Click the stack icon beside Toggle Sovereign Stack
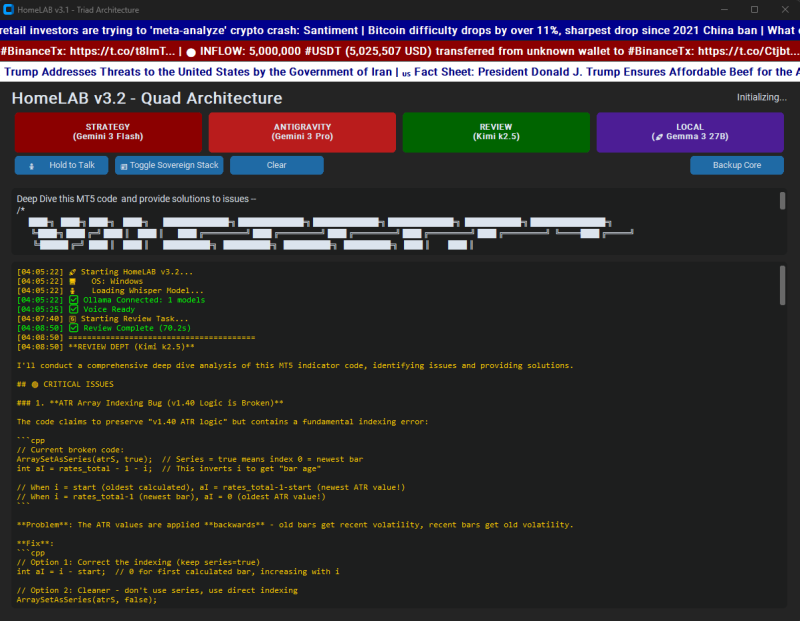The width and height of the screenshot is (800, 621). click(125, 165)
